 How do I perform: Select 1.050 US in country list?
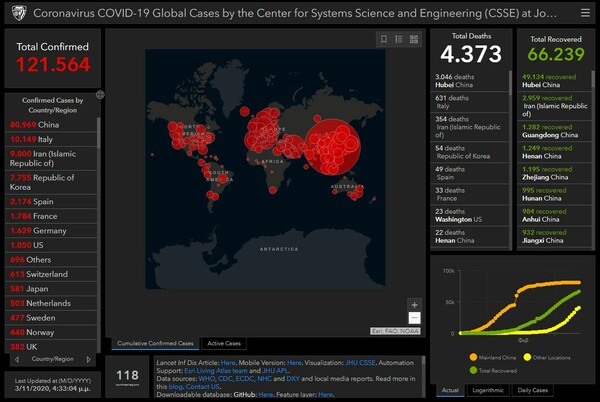pos(51,245)
